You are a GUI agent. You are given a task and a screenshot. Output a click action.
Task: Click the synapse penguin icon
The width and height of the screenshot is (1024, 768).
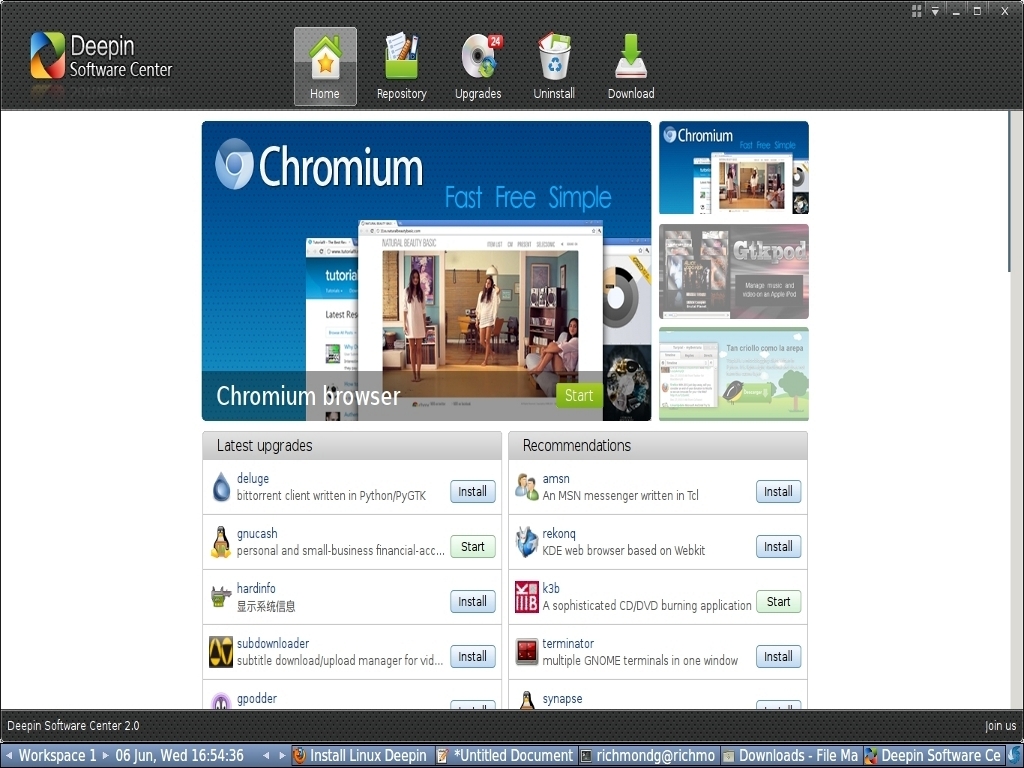[x=526, y=700]
